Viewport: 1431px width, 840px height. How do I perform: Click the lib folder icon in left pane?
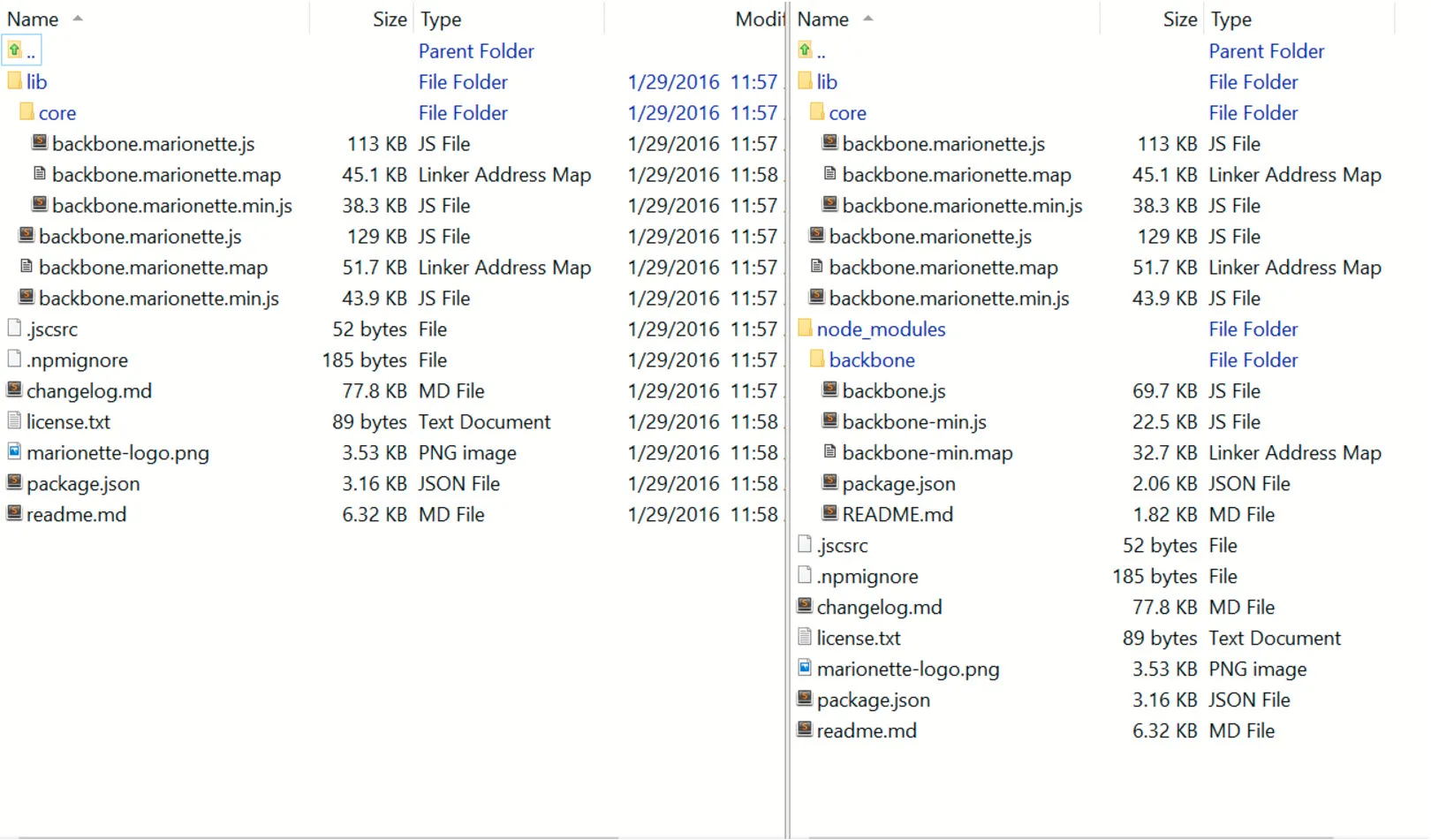(x=14, y=81)
